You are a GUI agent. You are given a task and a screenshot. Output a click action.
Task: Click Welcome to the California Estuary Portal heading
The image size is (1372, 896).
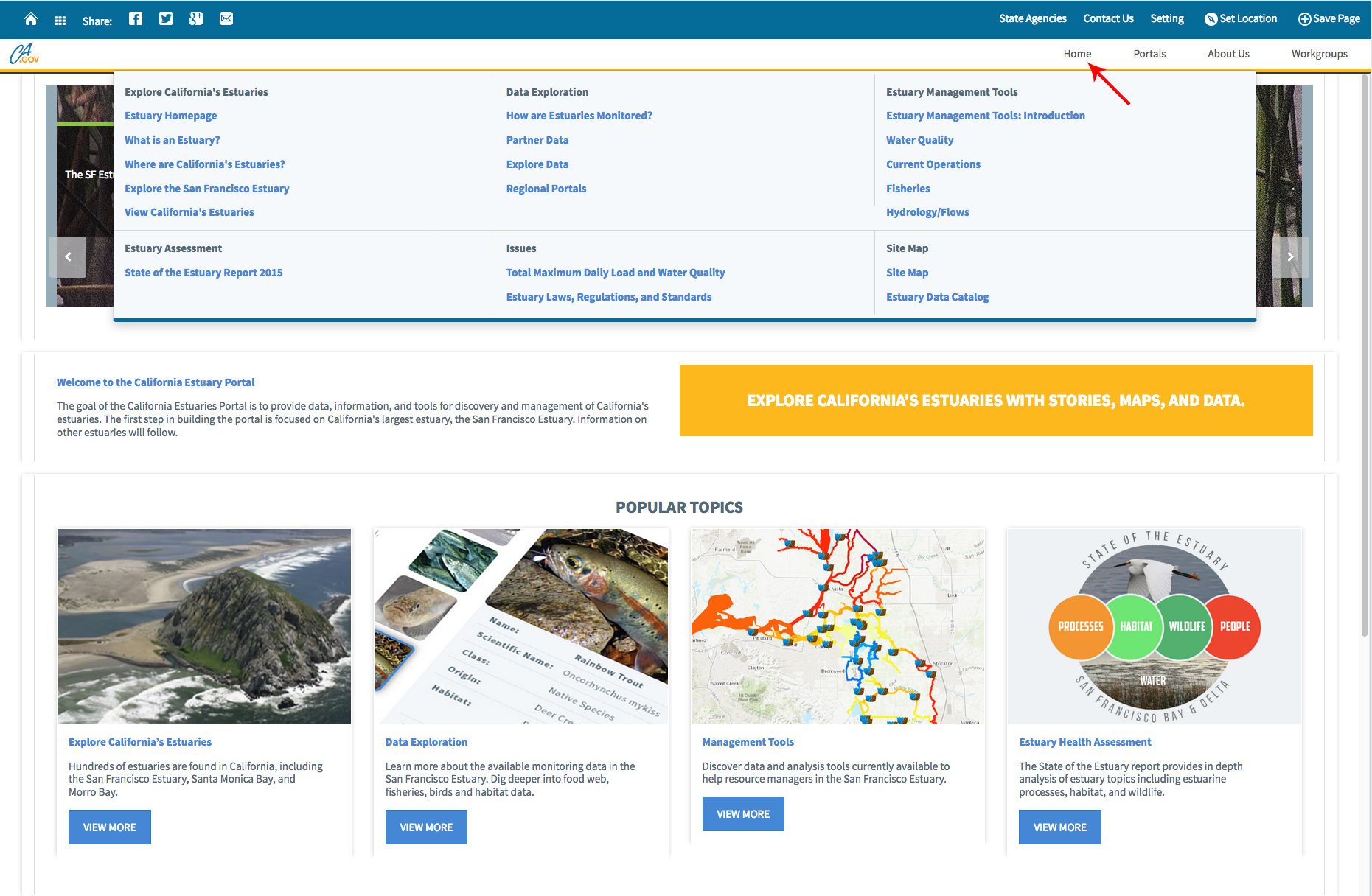[x=156, y=382]
